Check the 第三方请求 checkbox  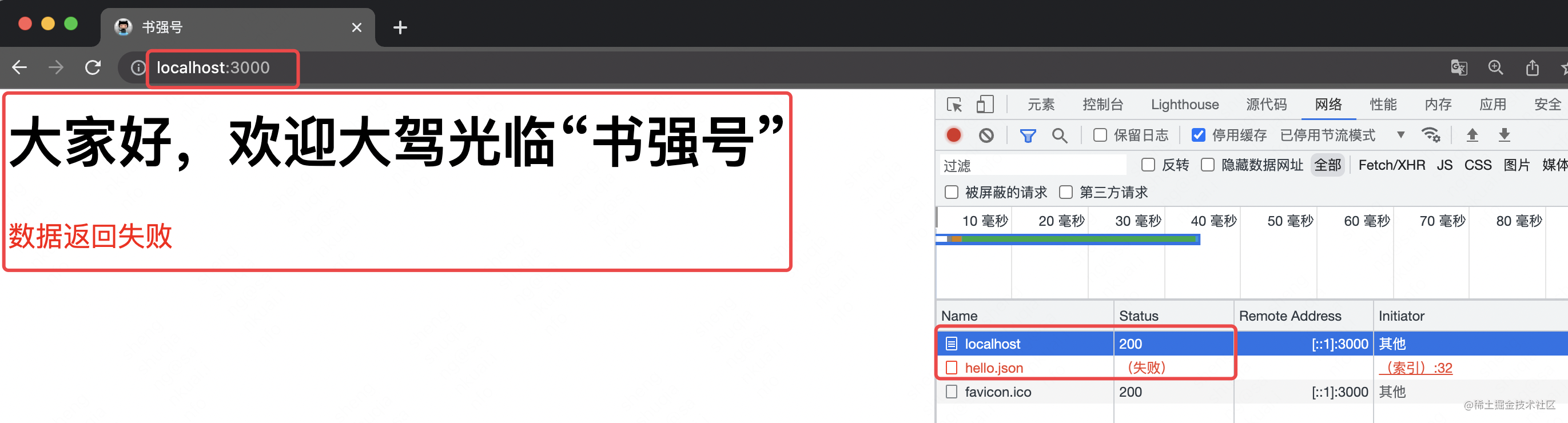[1066, 192]
